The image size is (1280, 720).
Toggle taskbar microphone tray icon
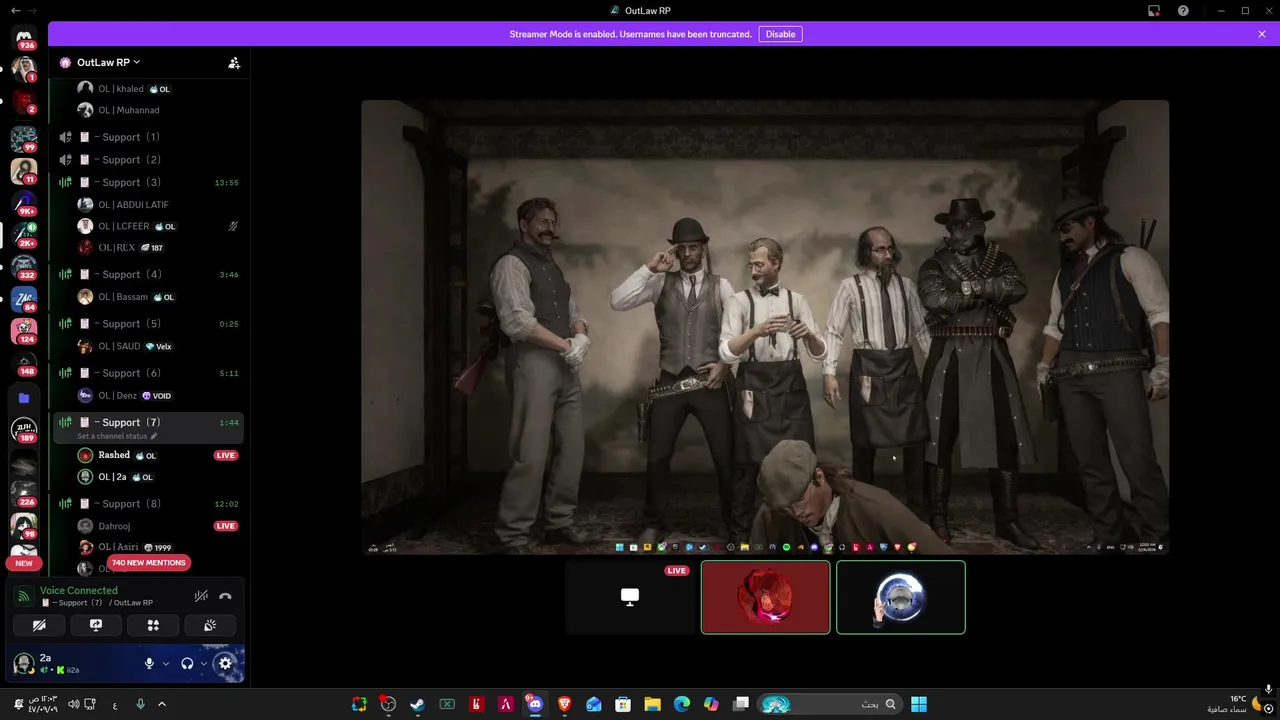point(140,704)
